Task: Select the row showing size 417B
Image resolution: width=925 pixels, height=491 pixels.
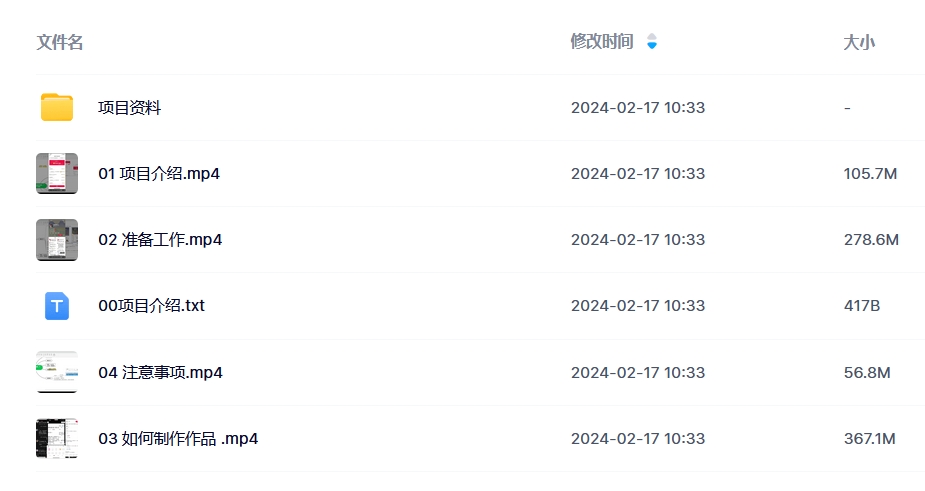Action: tap(480, 306)
